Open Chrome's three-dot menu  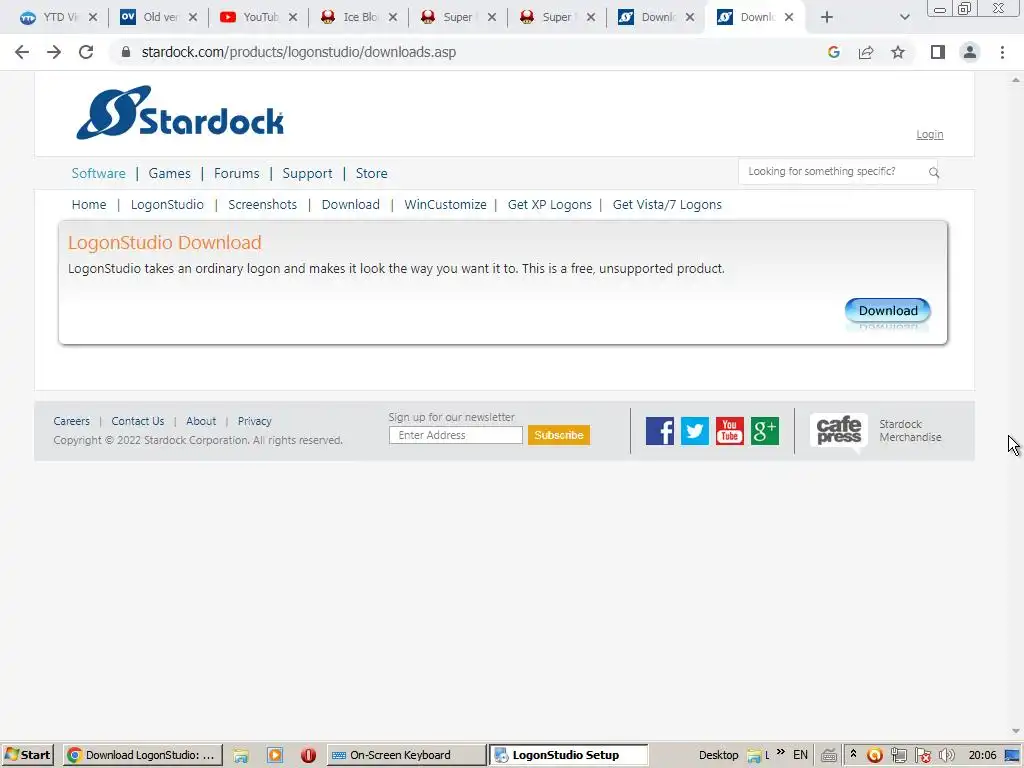(1002, 52)
